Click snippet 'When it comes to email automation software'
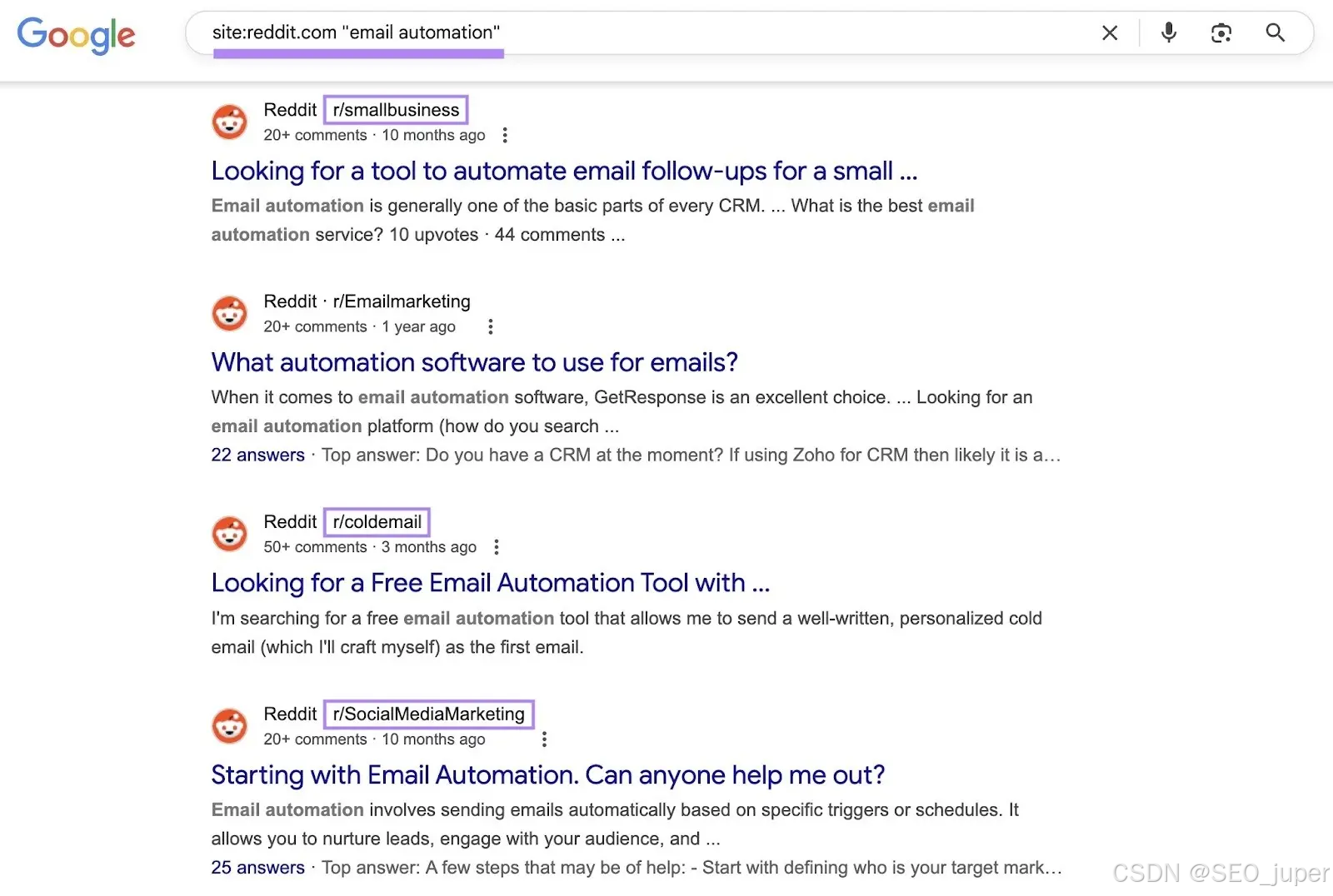 tap(622, 411)
